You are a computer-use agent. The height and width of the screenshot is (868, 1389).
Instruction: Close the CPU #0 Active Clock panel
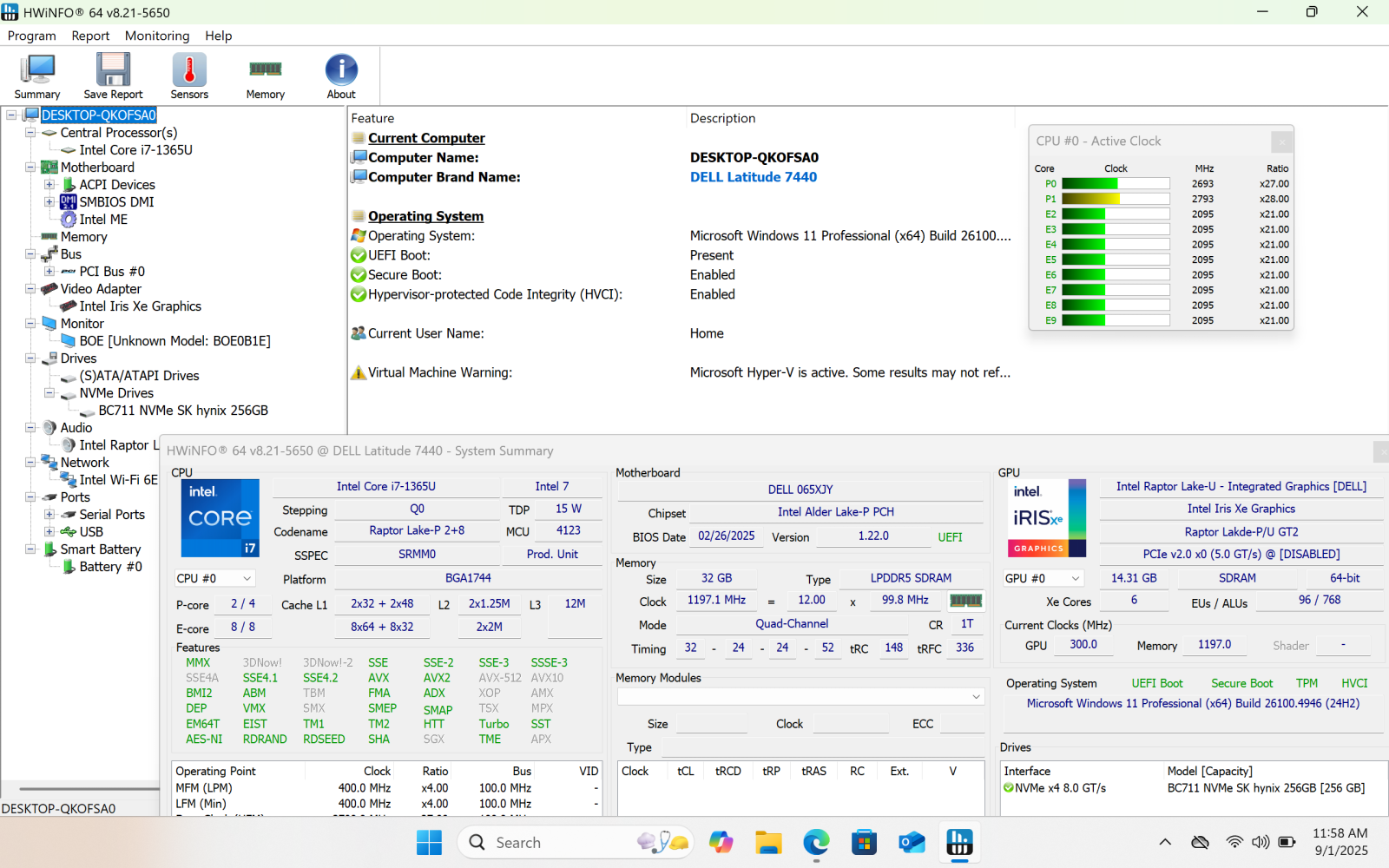[x=1281, y=141]
